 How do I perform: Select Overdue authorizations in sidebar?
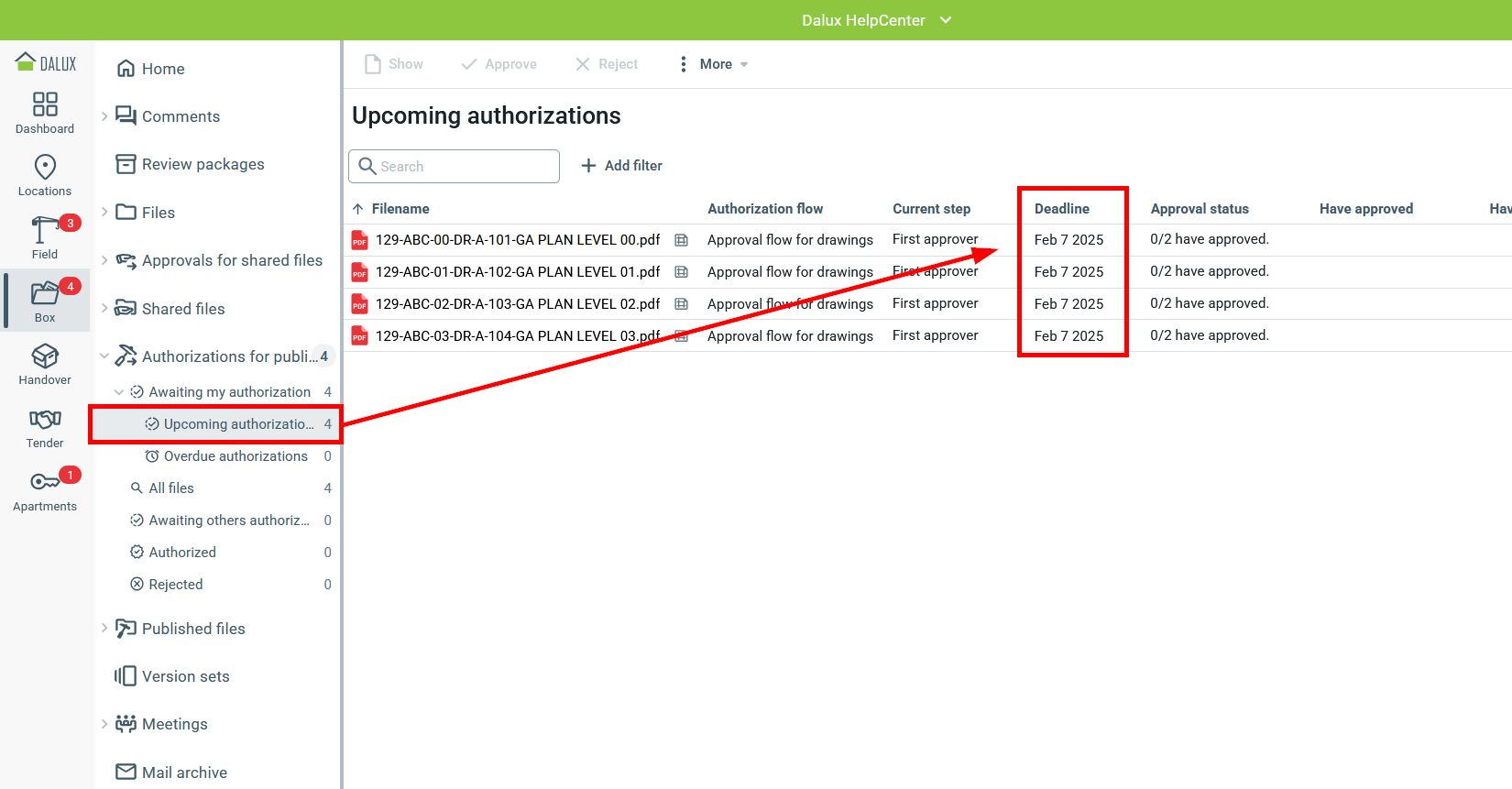[236, 456]
